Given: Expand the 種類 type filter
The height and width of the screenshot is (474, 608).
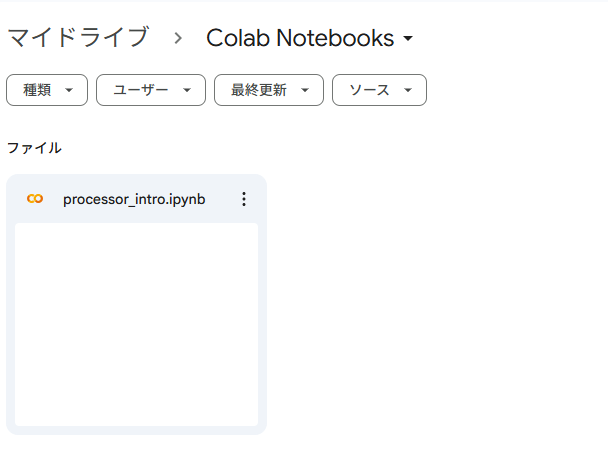Looking at the screenshot, I should (x=47, y=90).
